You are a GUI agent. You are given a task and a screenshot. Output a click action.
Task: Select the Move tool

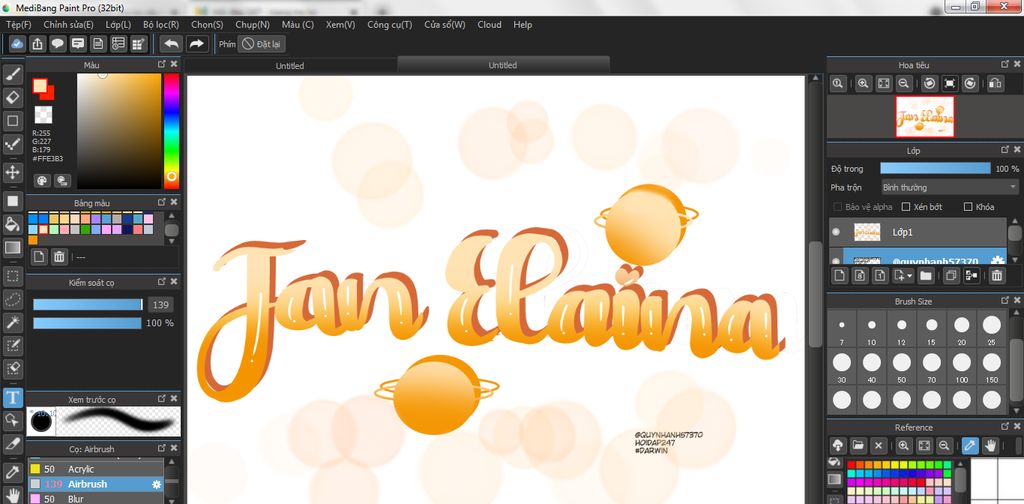pyautogui.click(x=12, y=172)
